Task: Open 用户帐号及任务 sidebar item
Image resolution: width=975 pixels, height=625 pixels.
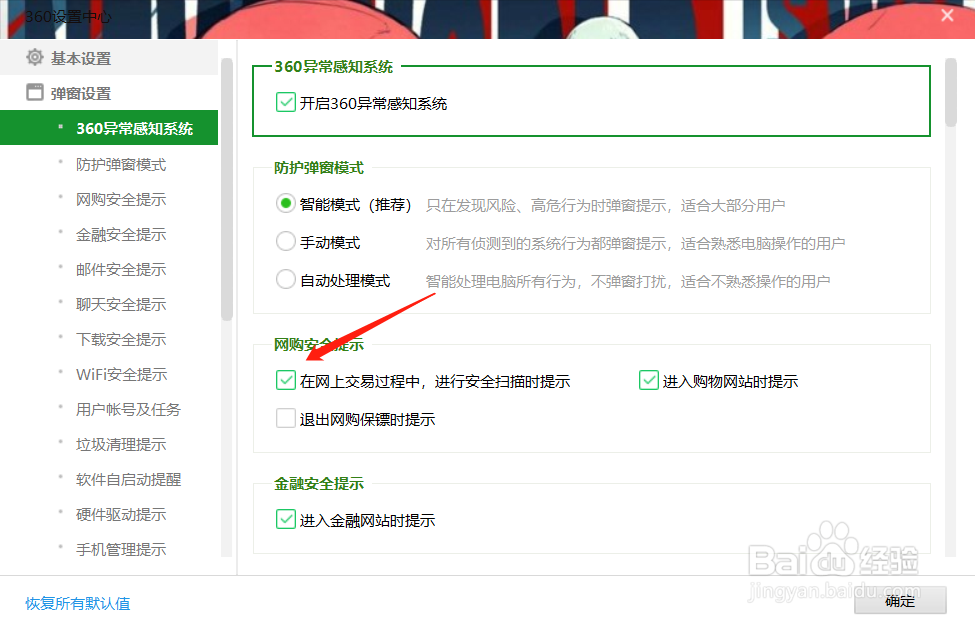Action: coord(129,409)
